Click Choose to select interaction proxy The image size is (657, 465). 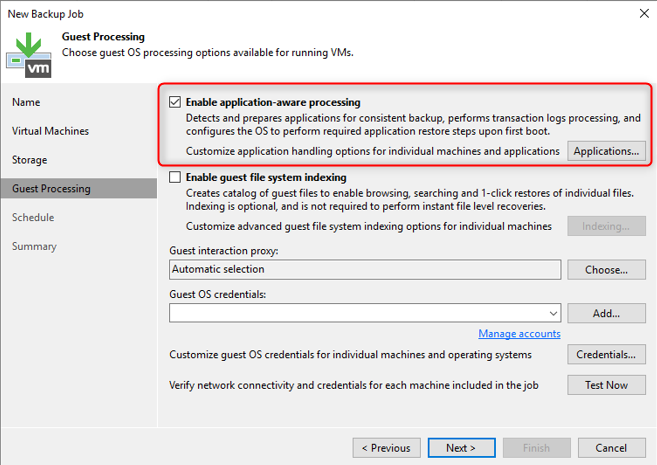(606, 270)
